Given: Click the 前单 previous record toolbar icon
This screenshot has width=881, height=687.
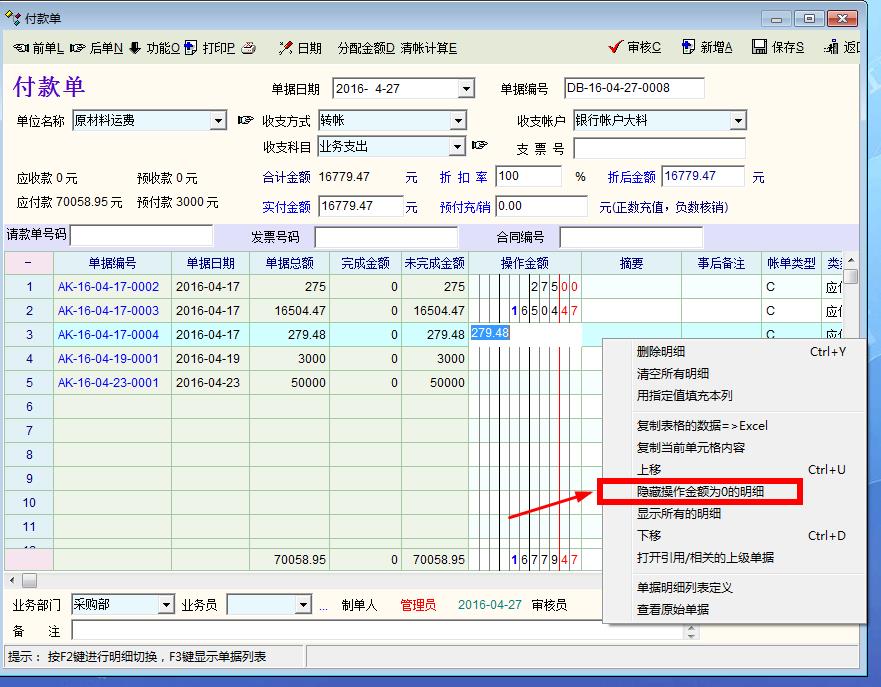Looking at the screenshot, I should pos(21,48).
